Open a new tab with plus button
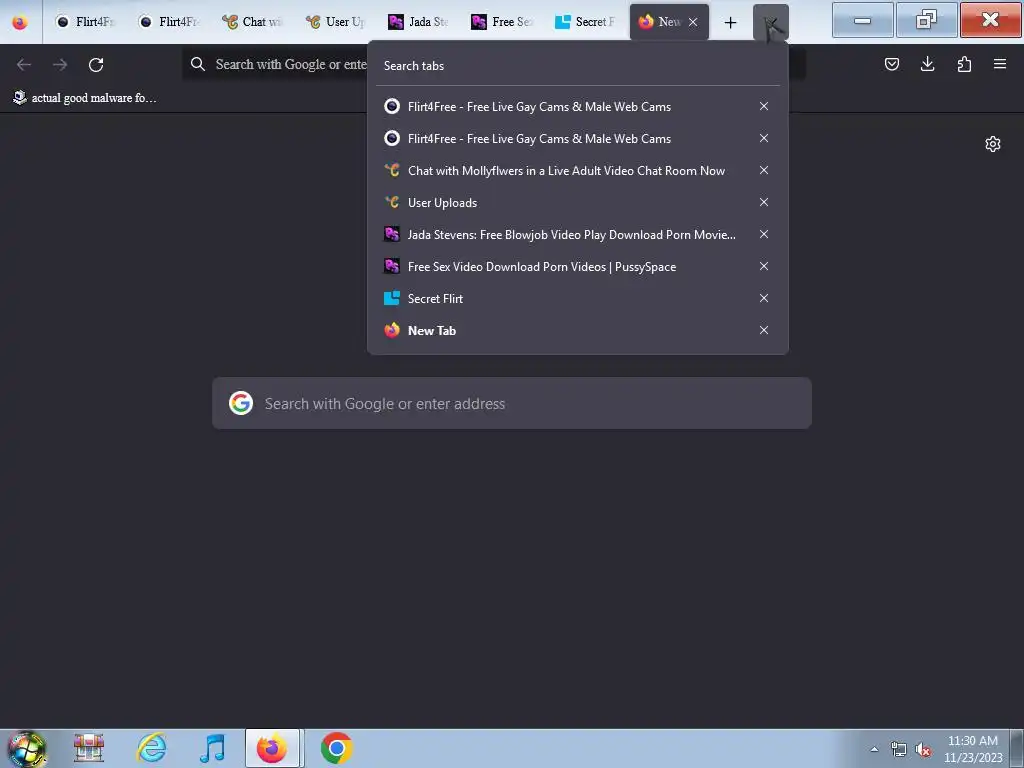 [730, 22]
